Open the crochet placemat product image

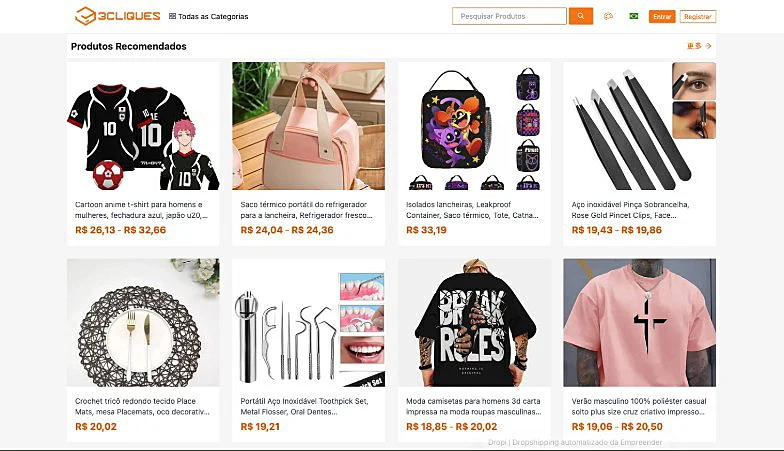(143, 322)
